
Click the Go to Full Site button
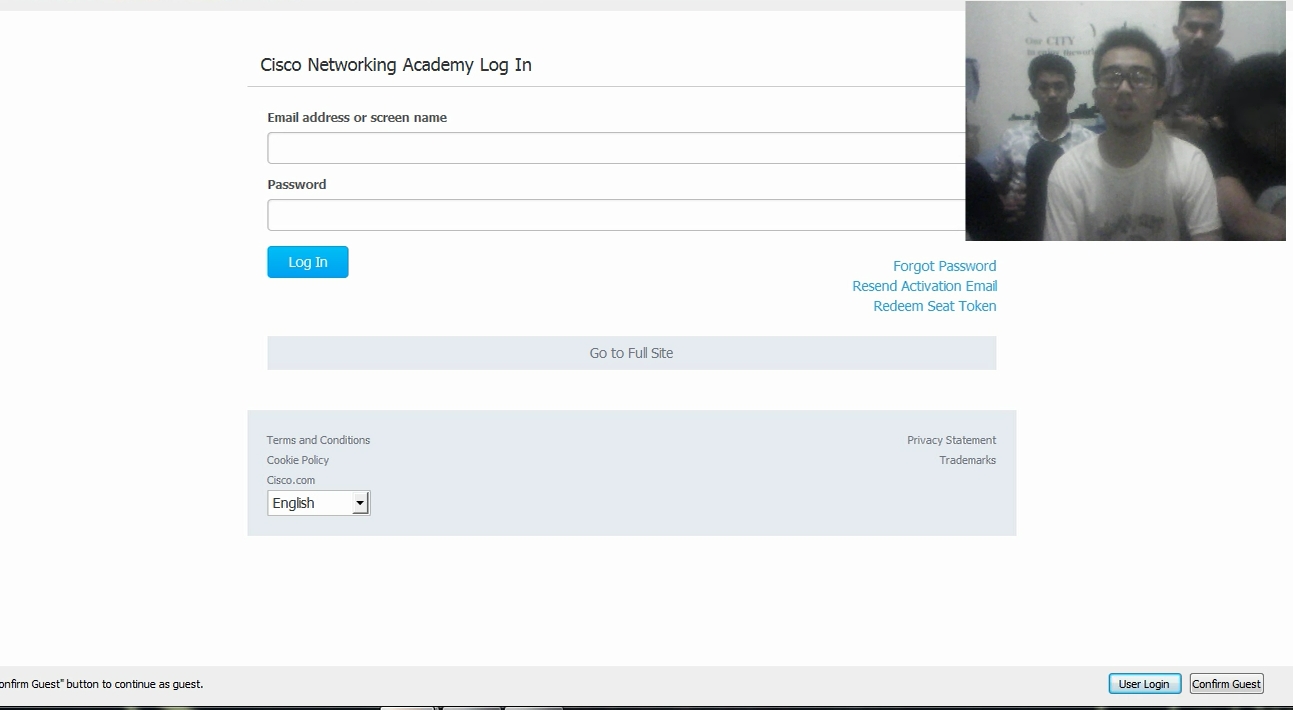(631, 353)
